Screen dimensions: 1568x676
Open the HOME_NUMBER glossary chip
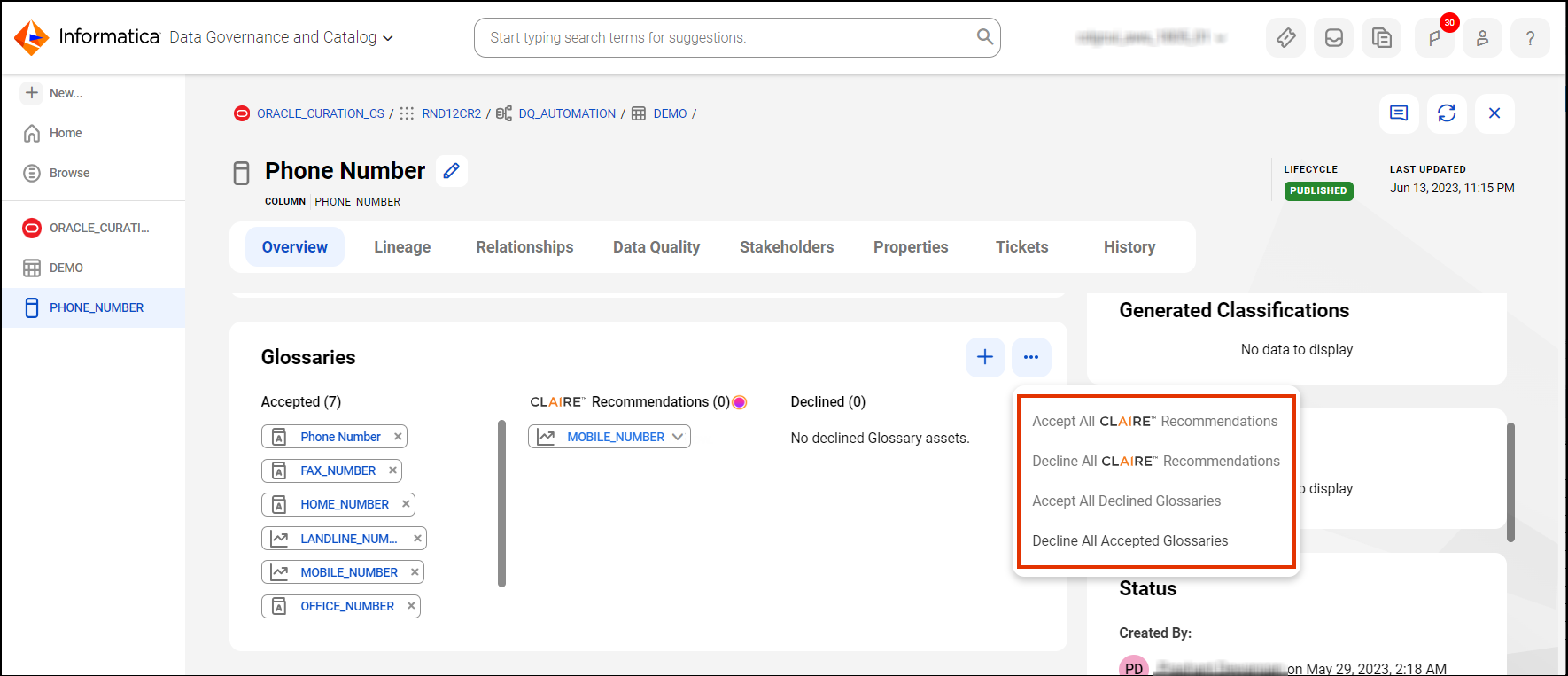click(345, 504)
